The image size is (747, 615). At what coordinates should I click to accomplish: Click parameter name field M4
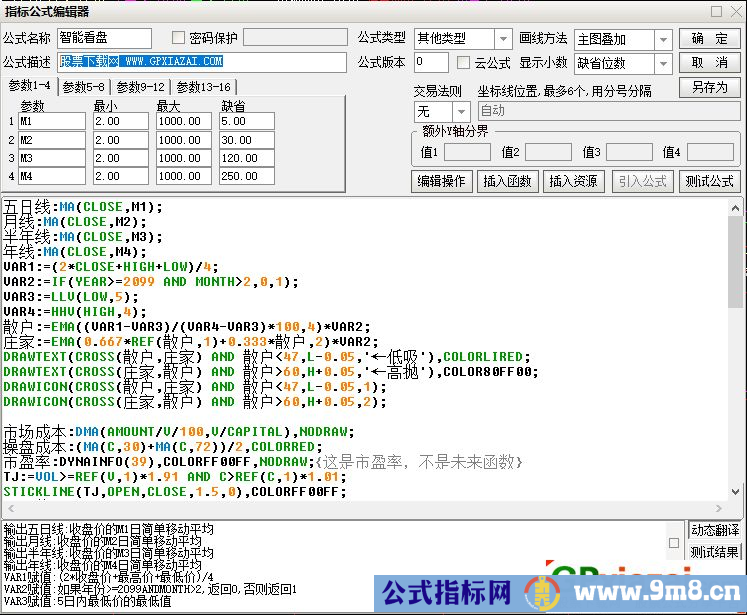[x=51, y=176]
